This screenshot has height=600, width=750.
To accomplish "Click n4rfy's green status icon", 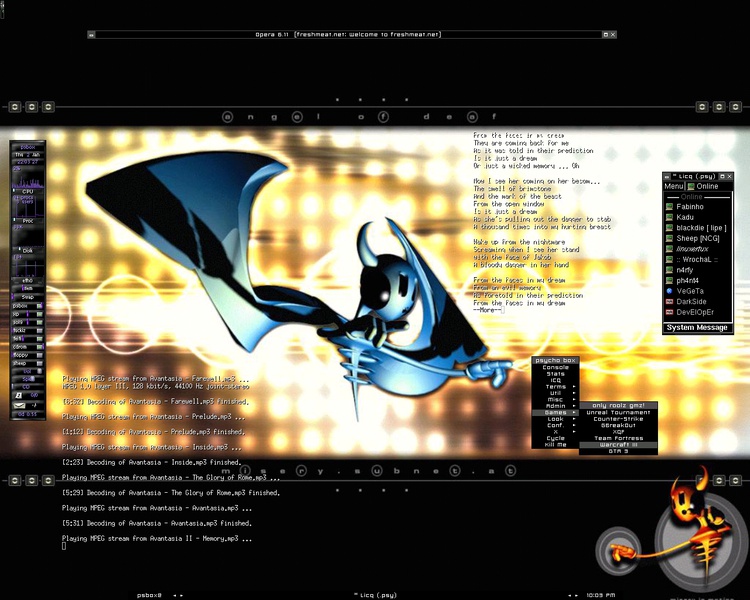I will [x=670, y=270].
